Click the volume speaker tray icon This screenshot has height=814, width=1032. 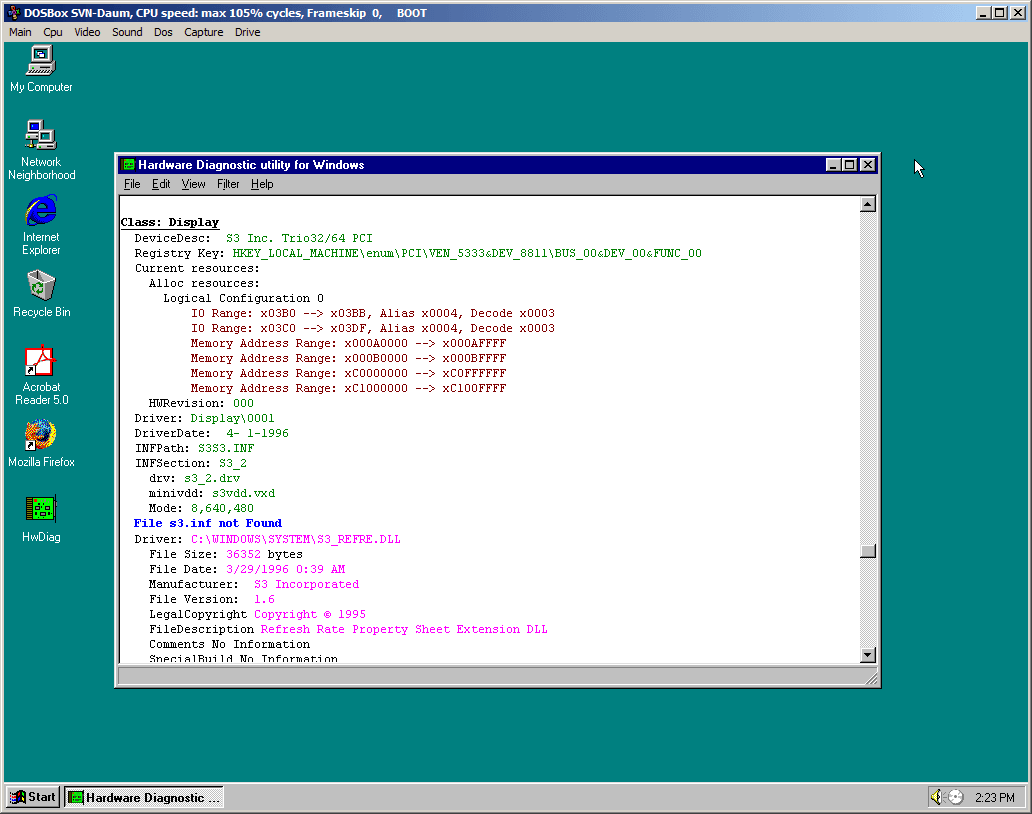936,798
